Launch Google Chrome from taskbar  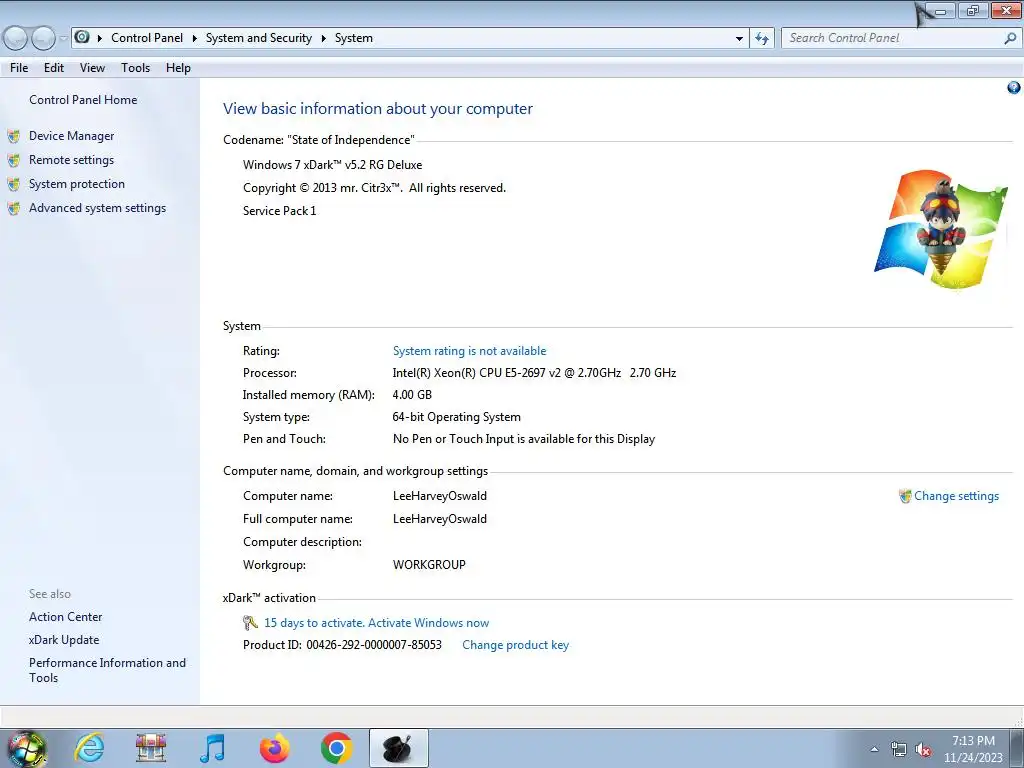(337, 748)
